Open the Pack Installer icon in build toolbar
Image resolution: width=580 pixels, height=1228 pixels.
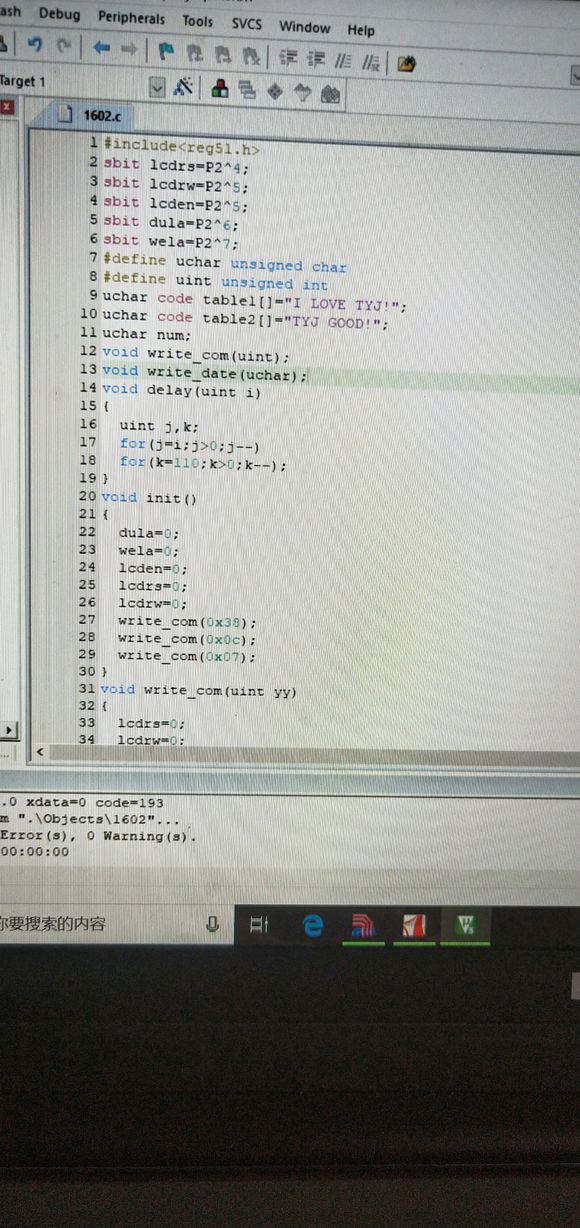tap(331, 95)
